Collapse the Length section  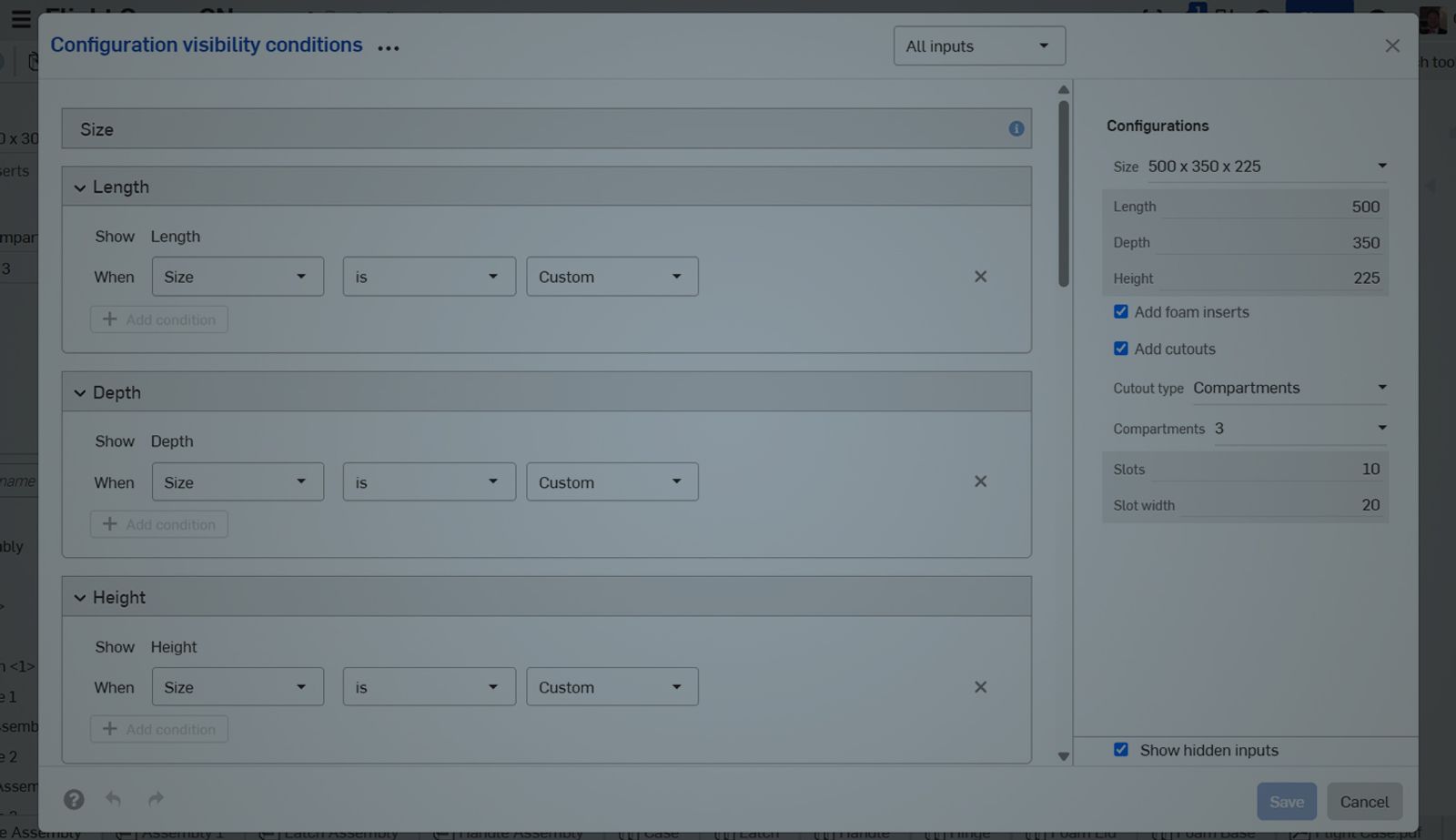tap(80, 186)
